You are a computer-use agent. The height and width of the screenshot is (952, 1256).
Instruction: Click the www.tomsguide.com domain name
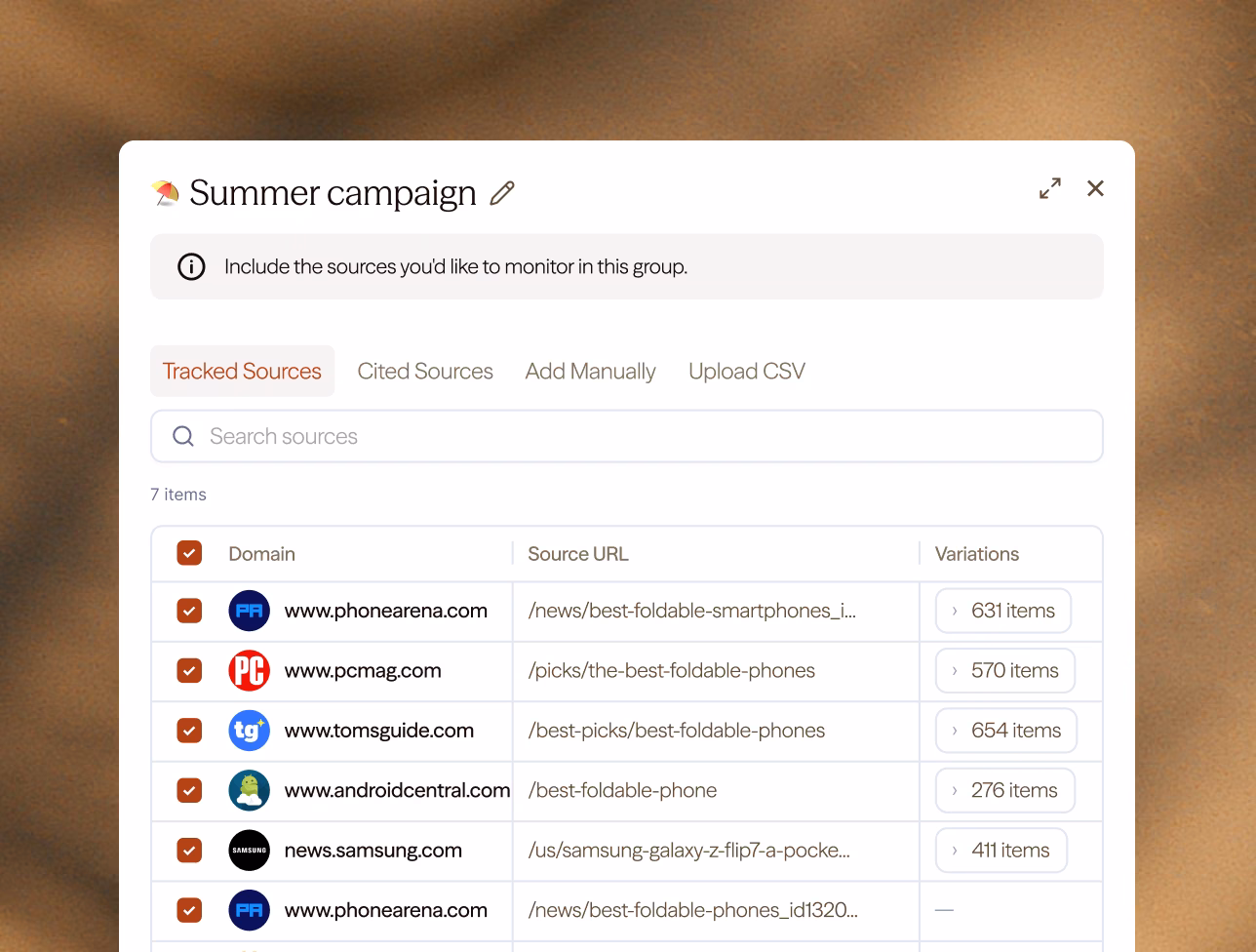coord(379,731)
